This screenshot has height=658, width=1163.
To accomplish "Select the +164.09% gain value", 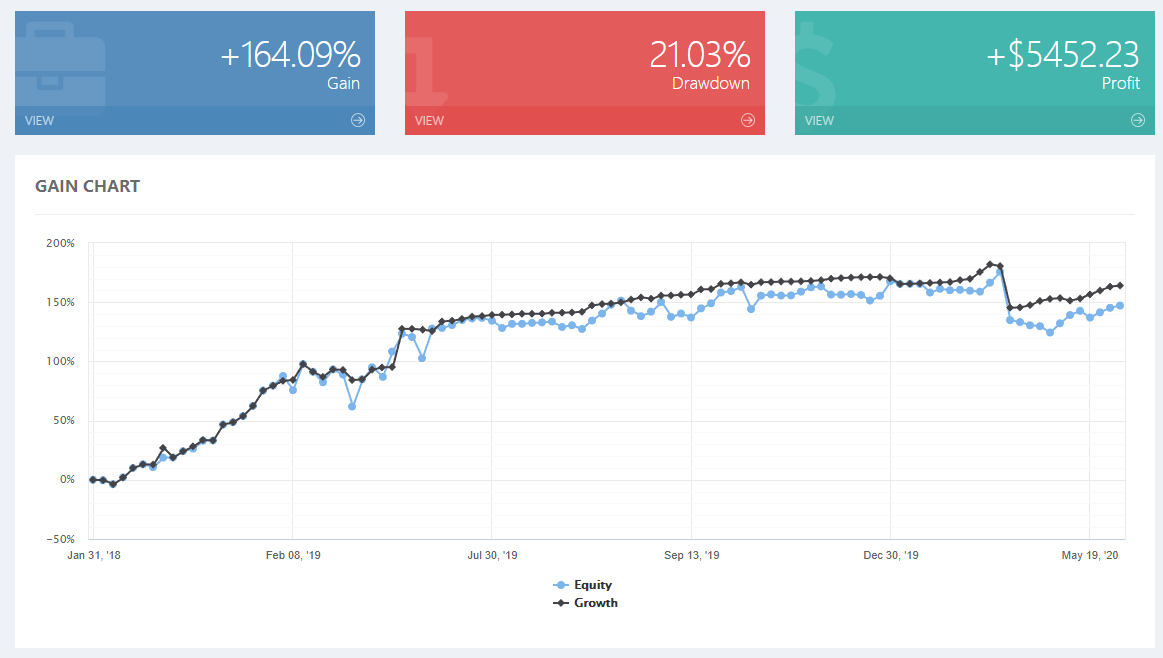I will (290, 55).
